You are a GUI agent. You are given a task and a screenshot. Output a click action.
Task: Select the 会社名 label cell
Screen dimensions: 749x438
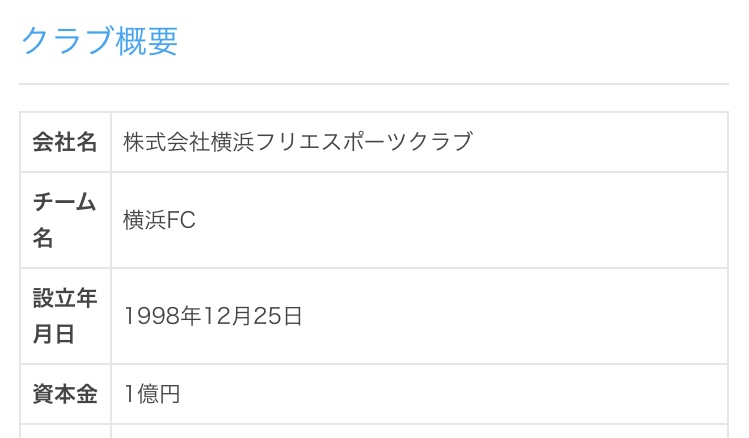click(65, 142)
